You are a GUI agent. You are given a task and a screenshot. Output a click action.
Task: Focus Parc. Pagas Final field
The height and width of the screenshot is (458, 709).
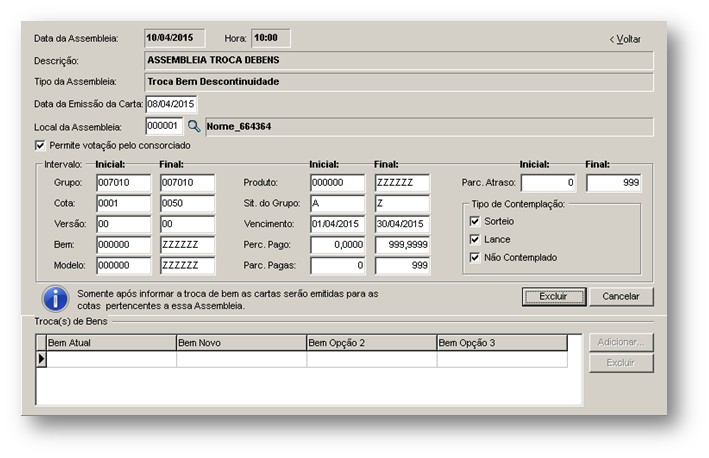[402, 266]
